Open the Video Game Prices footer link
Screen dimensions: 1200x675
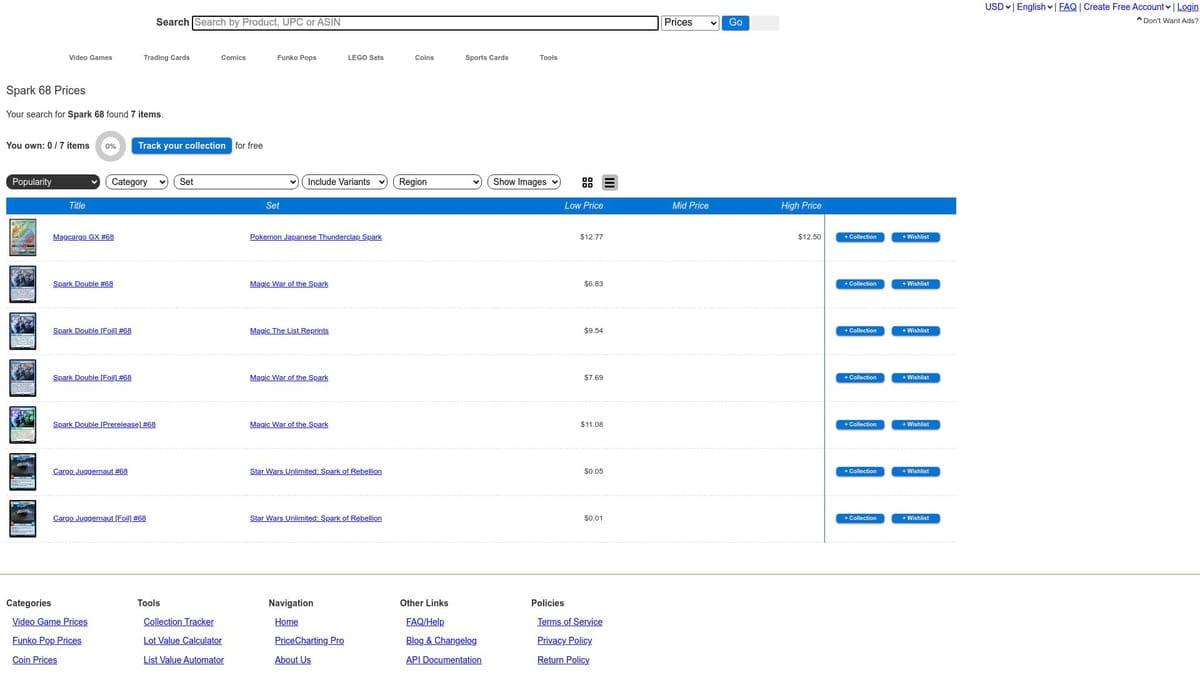(x=50, y=622)
